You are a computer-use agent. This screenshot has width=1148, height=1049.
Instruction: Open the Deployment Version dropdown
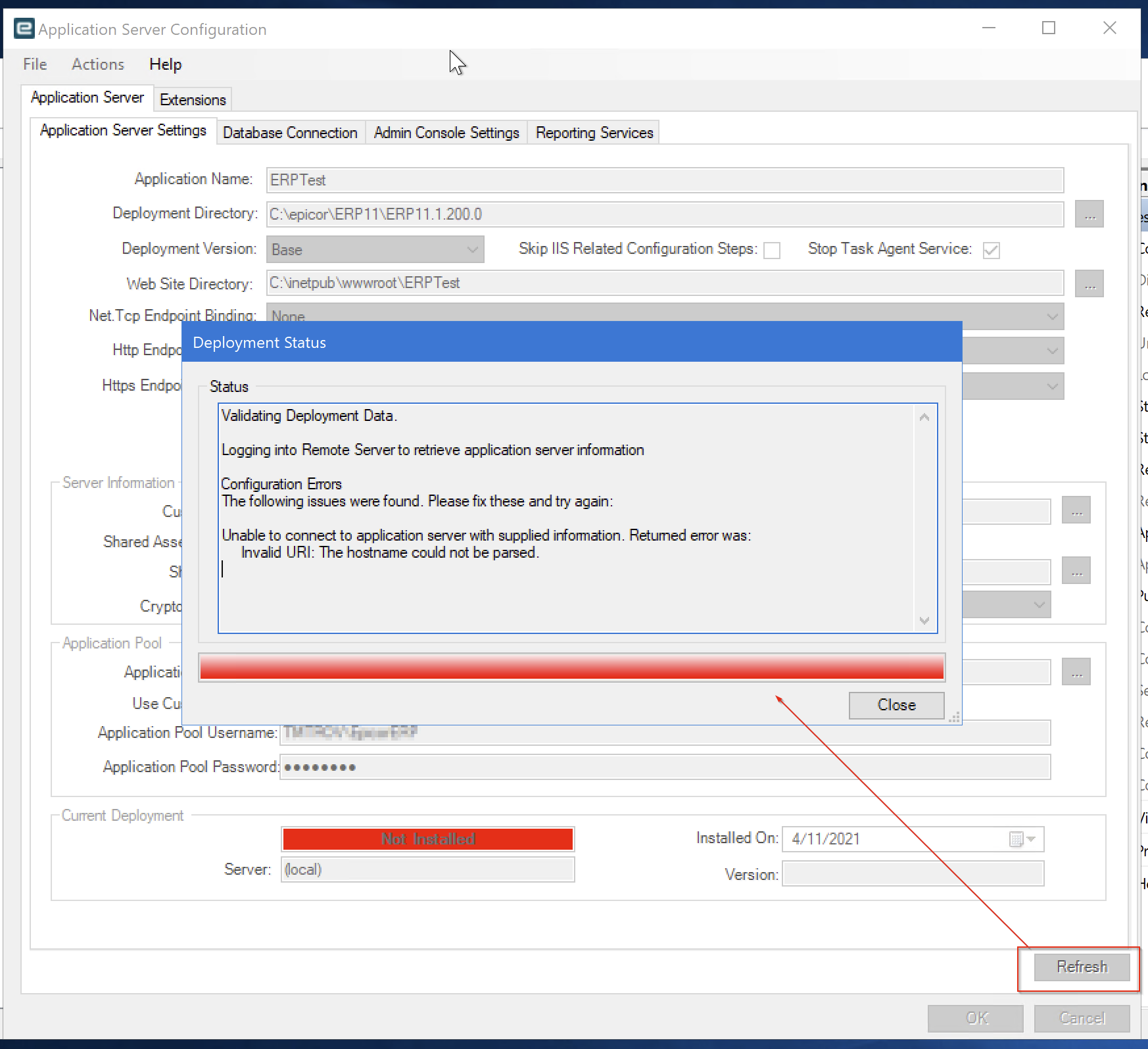coord(375,250)
